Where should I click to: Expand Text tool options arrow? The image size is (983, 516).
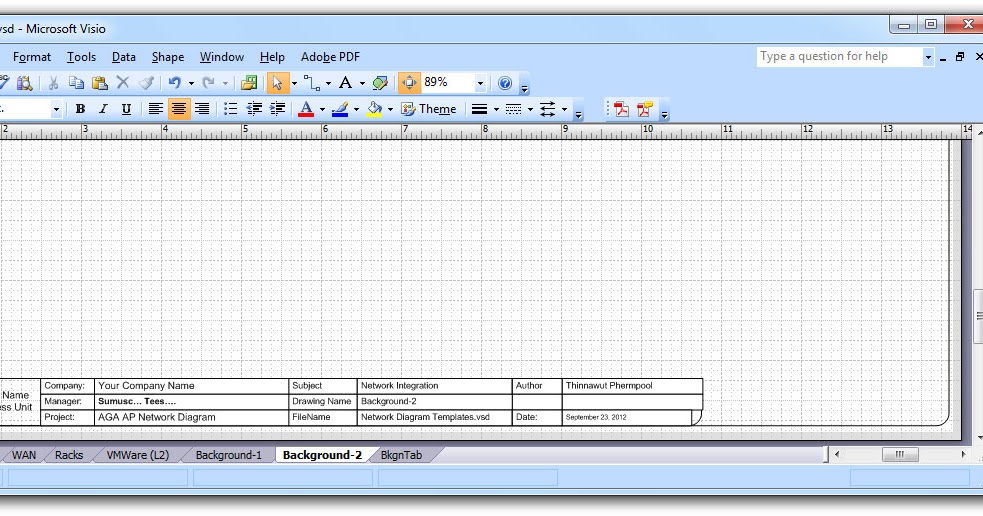point(362,83)
